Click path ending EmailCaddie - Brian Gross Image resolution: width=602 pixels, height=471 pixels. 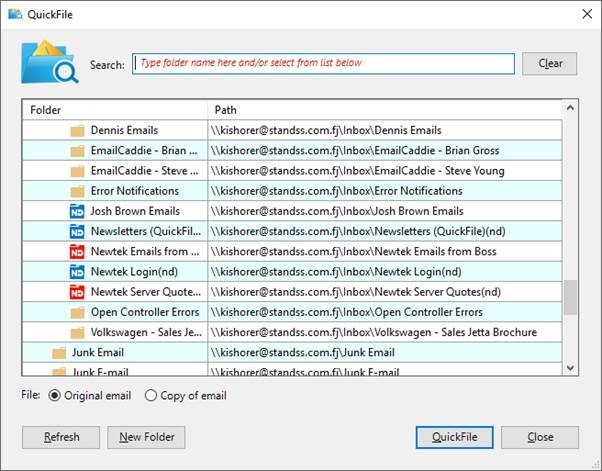click(355, 150)
